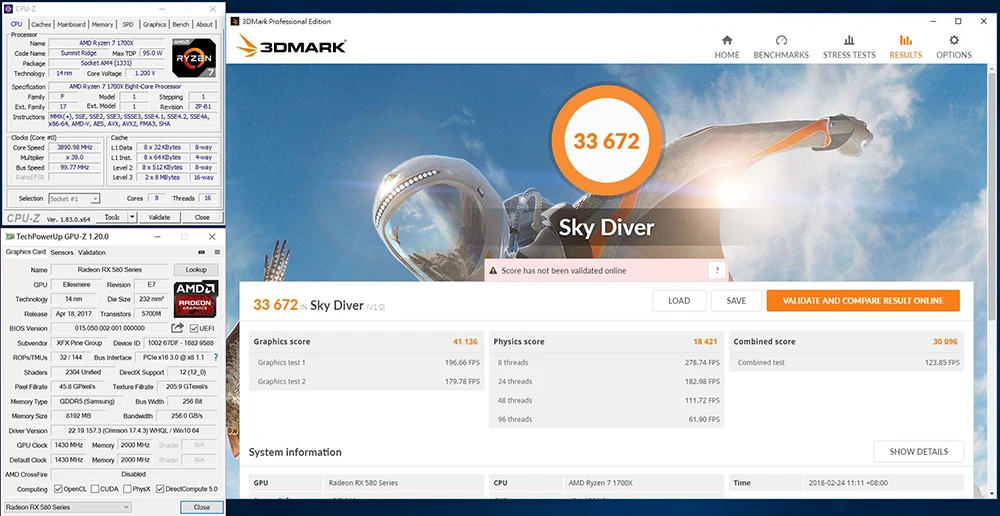The image size is (1000, 516).
Task: Open the GPU-Z hamburger menu
Action: point(217,253)
